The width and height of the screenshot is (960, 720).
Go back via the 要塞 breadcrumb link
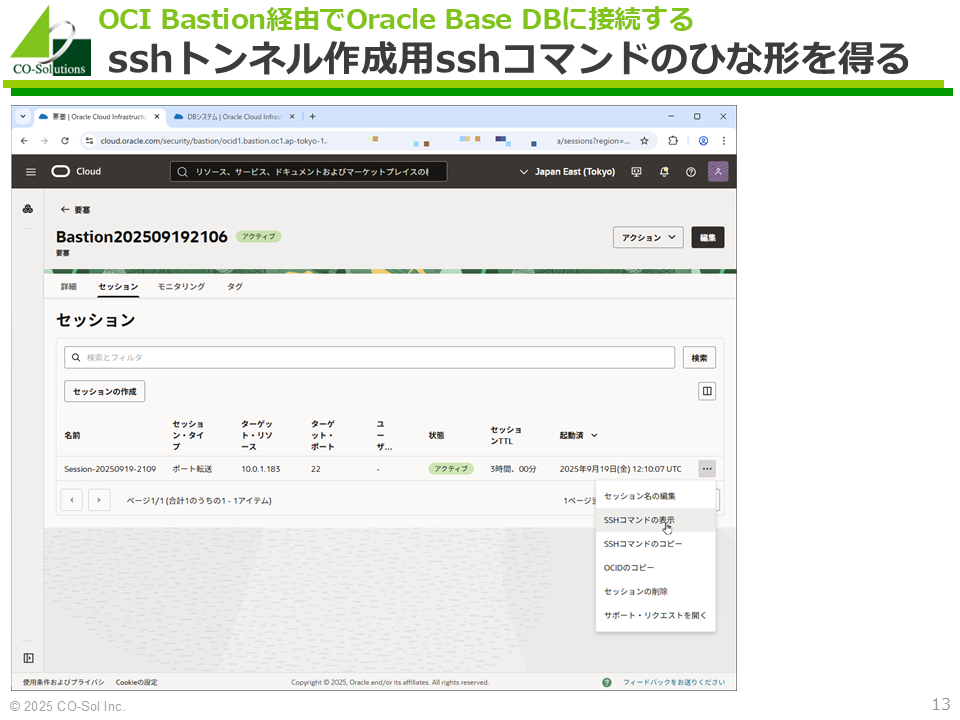click(x=75, y=210)
